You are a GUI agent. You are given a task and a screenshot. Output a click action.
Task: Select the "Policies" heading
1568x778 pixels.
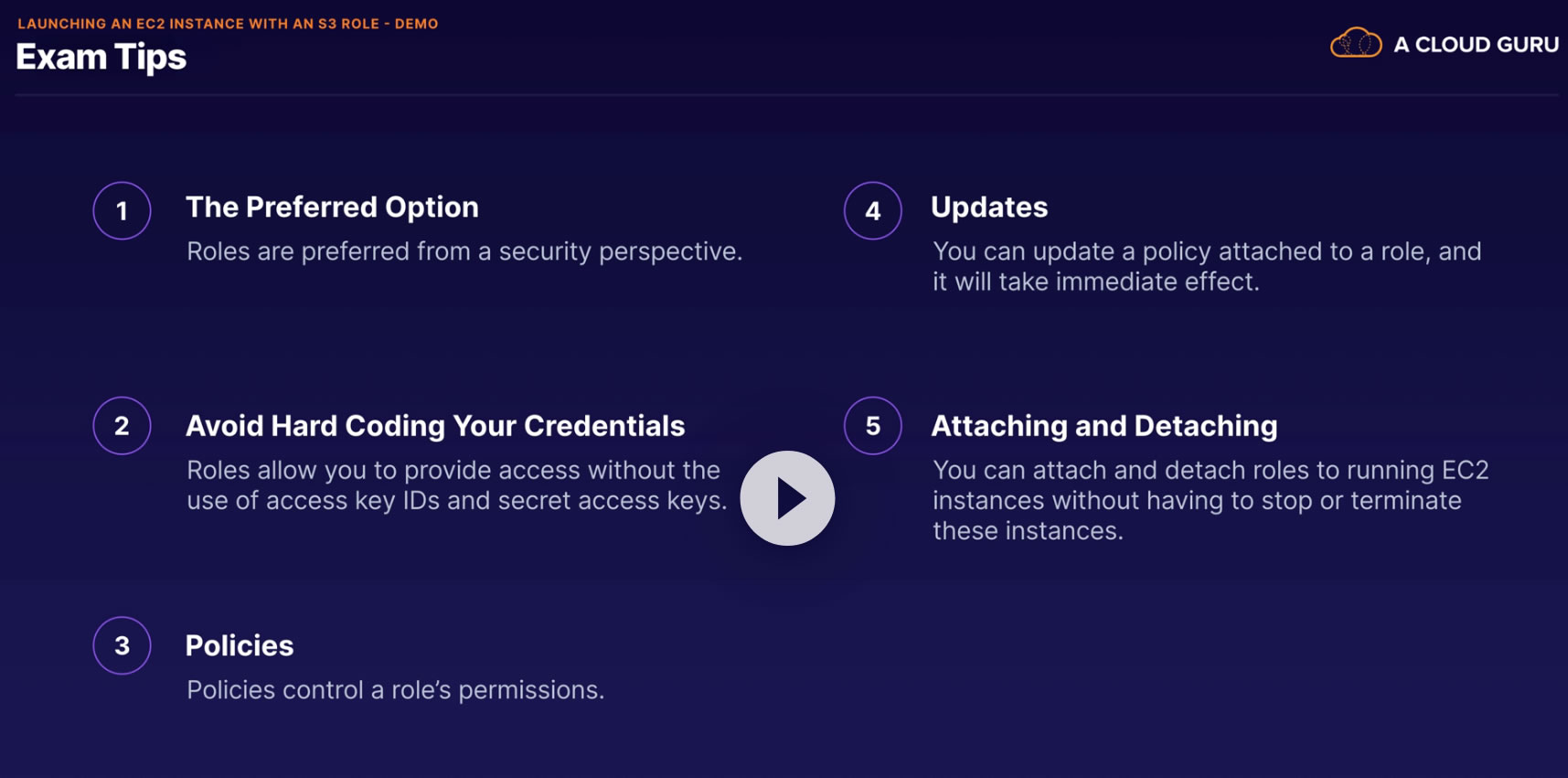click(240, 646)
